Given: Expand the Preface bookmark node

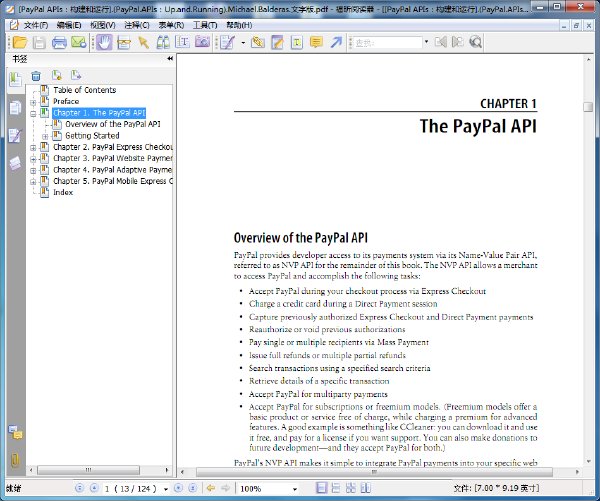Looking at the screenshot, I should pyautogui.click(x=33, y=103).
